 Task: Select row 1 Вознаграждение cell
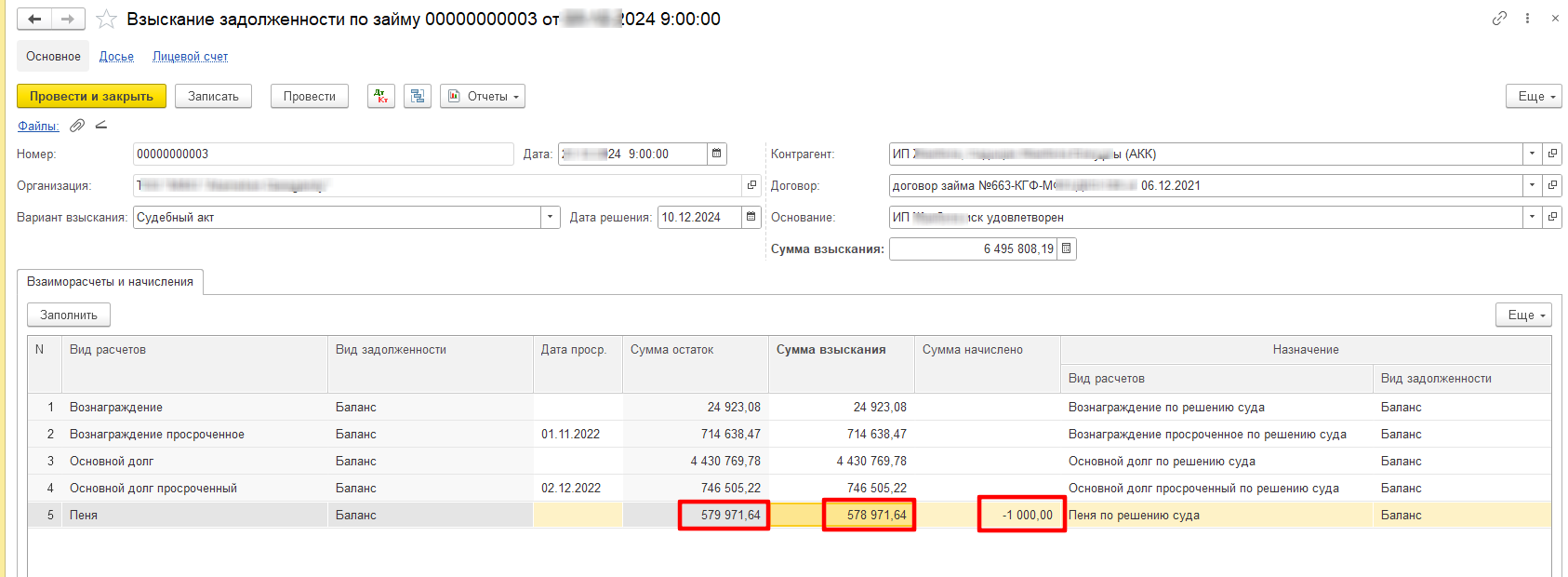tap(194, 407)
